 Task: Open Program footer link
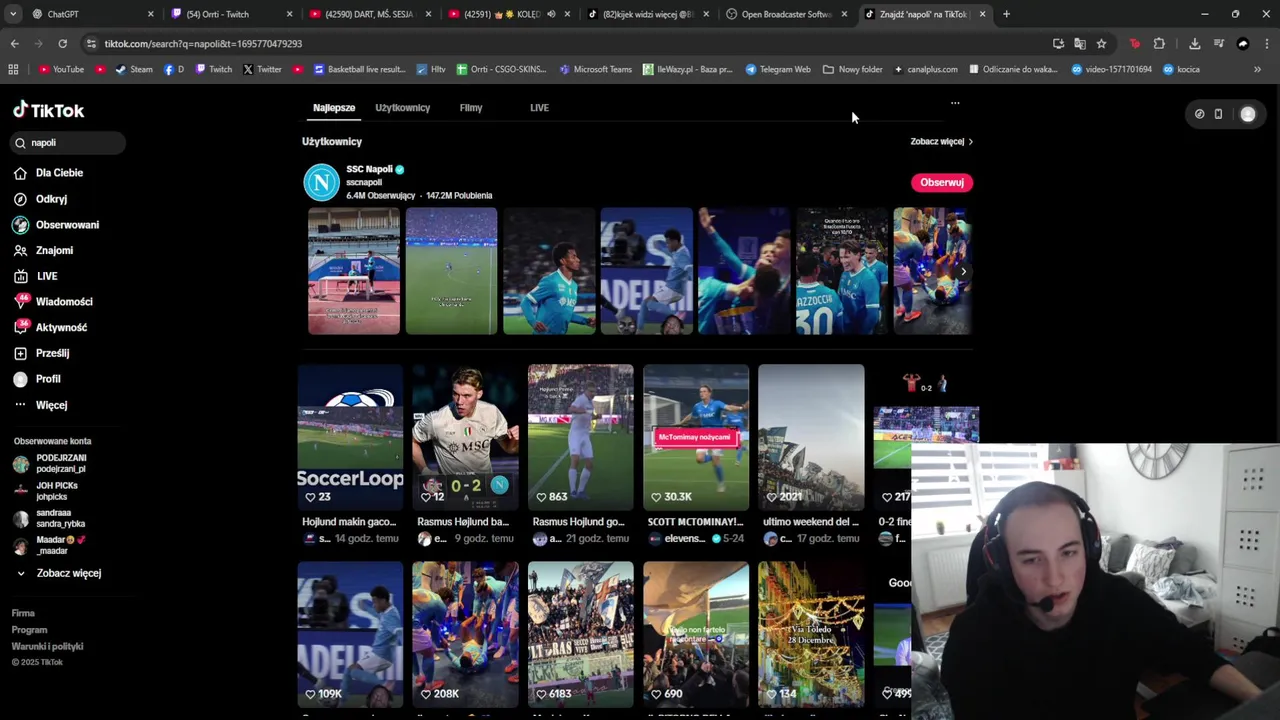coord(29,630)
